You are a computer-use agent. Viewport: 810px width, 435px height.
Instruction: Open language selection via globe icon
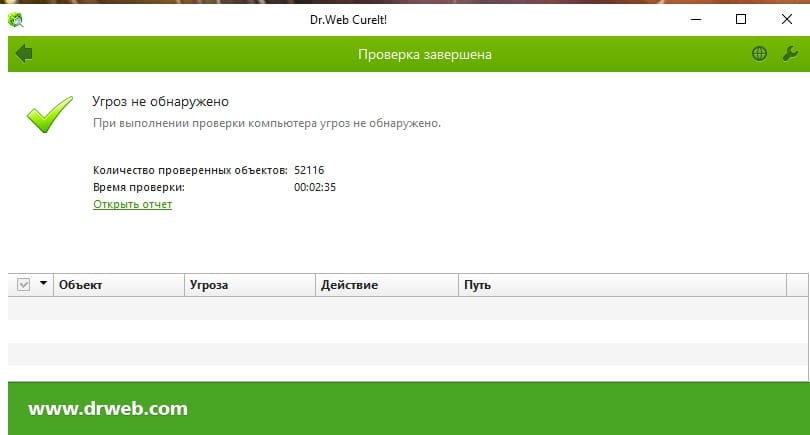pyautogui.click(x=760, y=54)
